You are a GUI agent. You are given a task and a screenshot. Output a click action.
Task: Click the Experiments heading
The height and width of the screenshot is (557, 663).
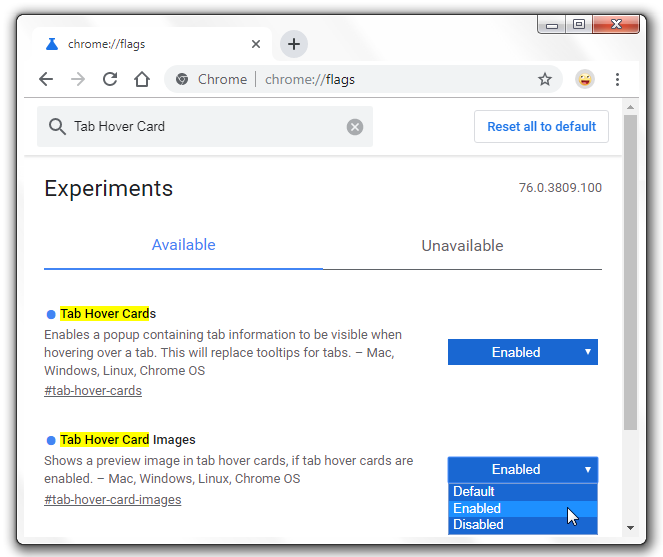[109, 188]
